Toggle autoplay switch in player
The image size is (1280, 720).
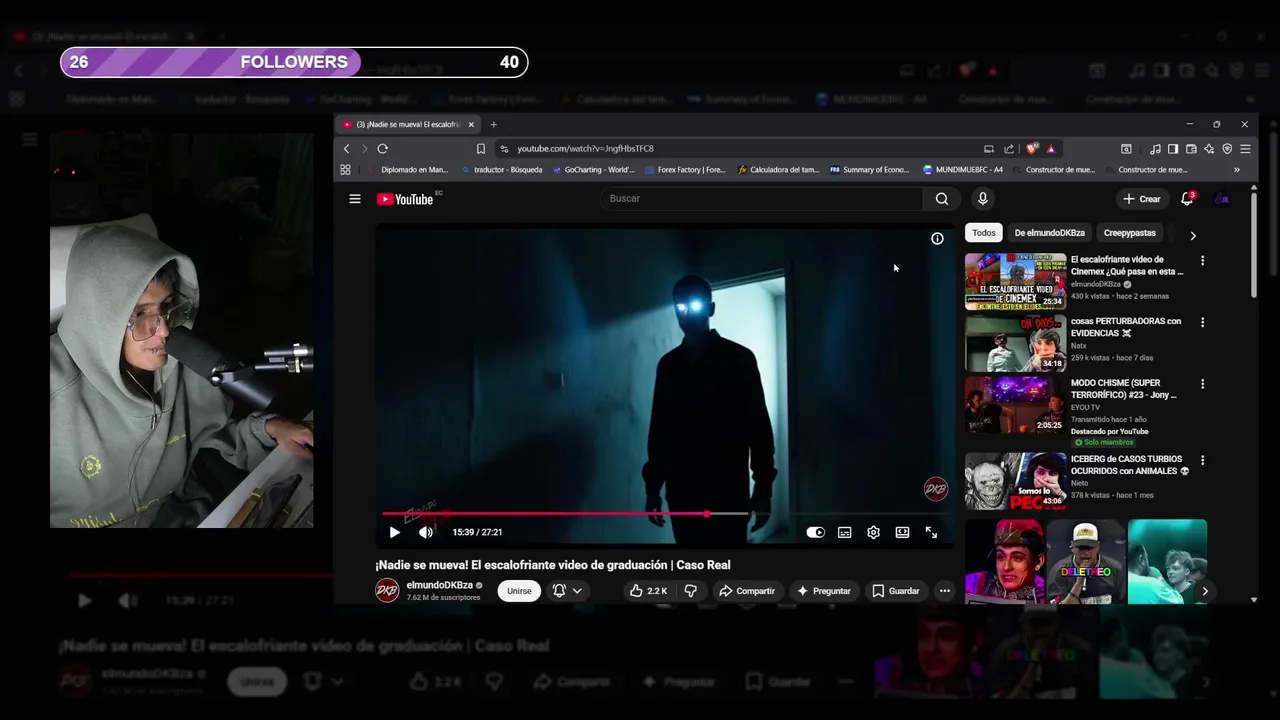tap(815, 532)
